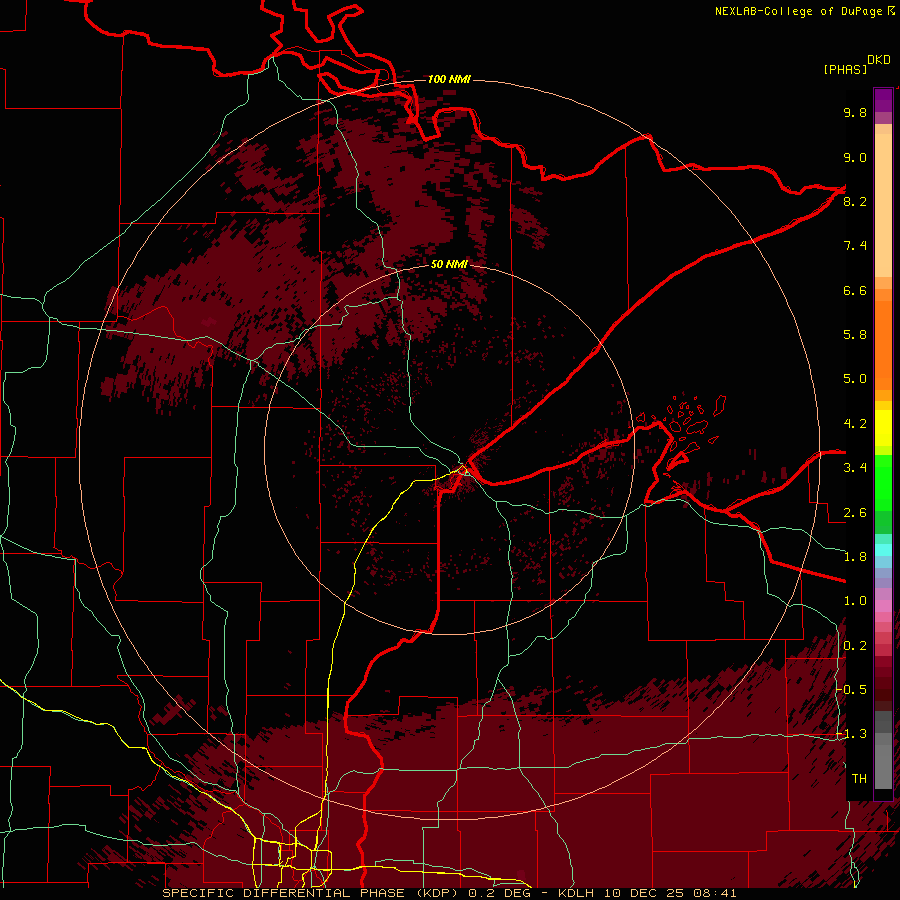Click the 5.0 value on the color scale
This screenshot has width=900, height=900.
click(x=855, y=379)
